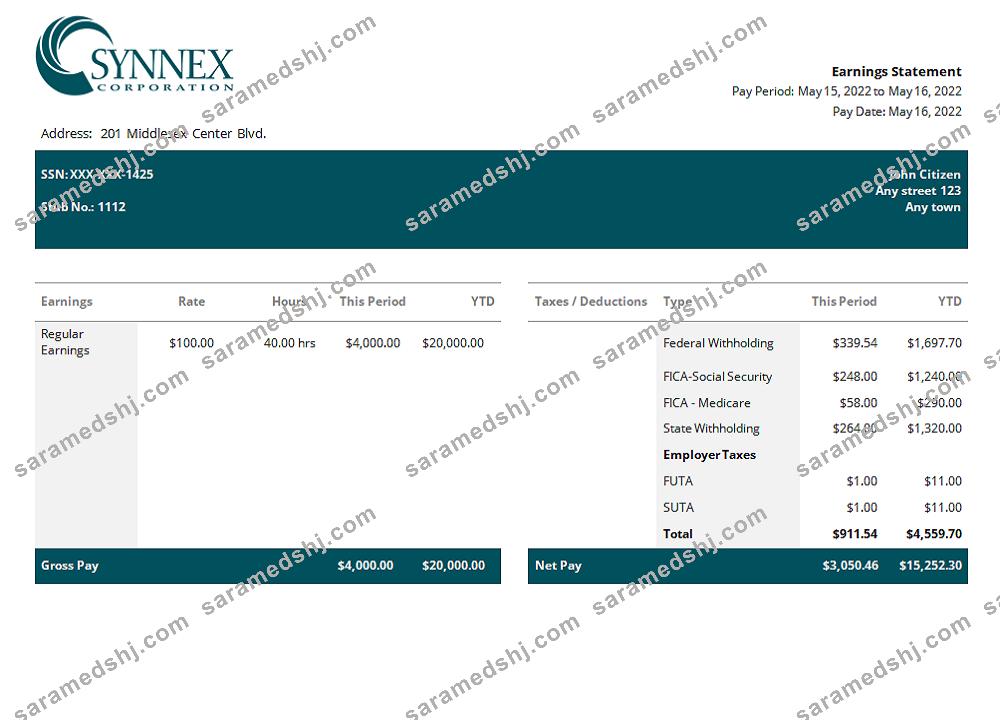Viewport: 1000px width, 720px height.
Task: Click FICA-Social Security YTD '$1,240.00'
Action: click(x=934, y=376)
